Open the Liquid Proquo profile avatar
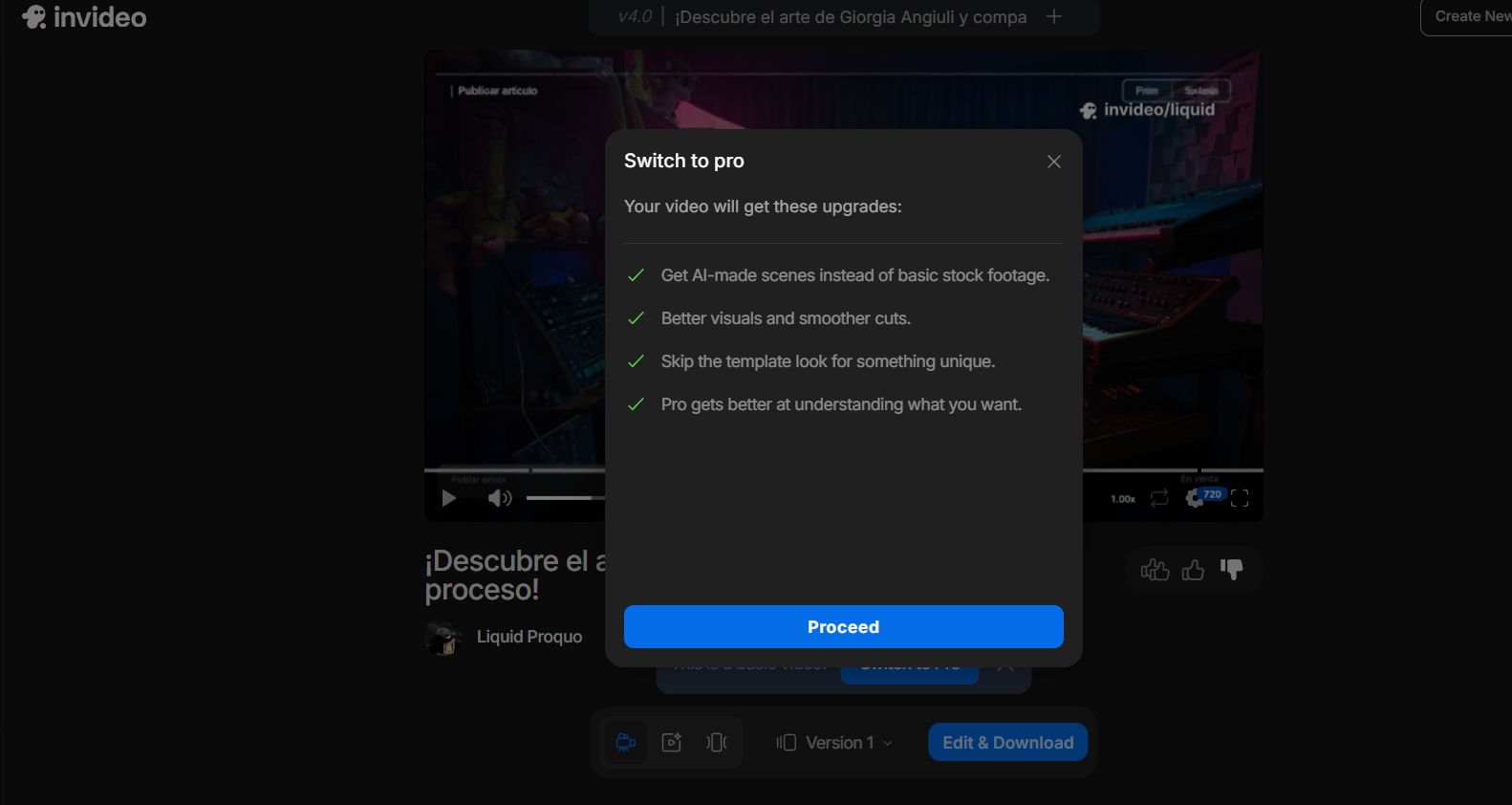Viewport: 1512px width, 805px height. point(444,638)
